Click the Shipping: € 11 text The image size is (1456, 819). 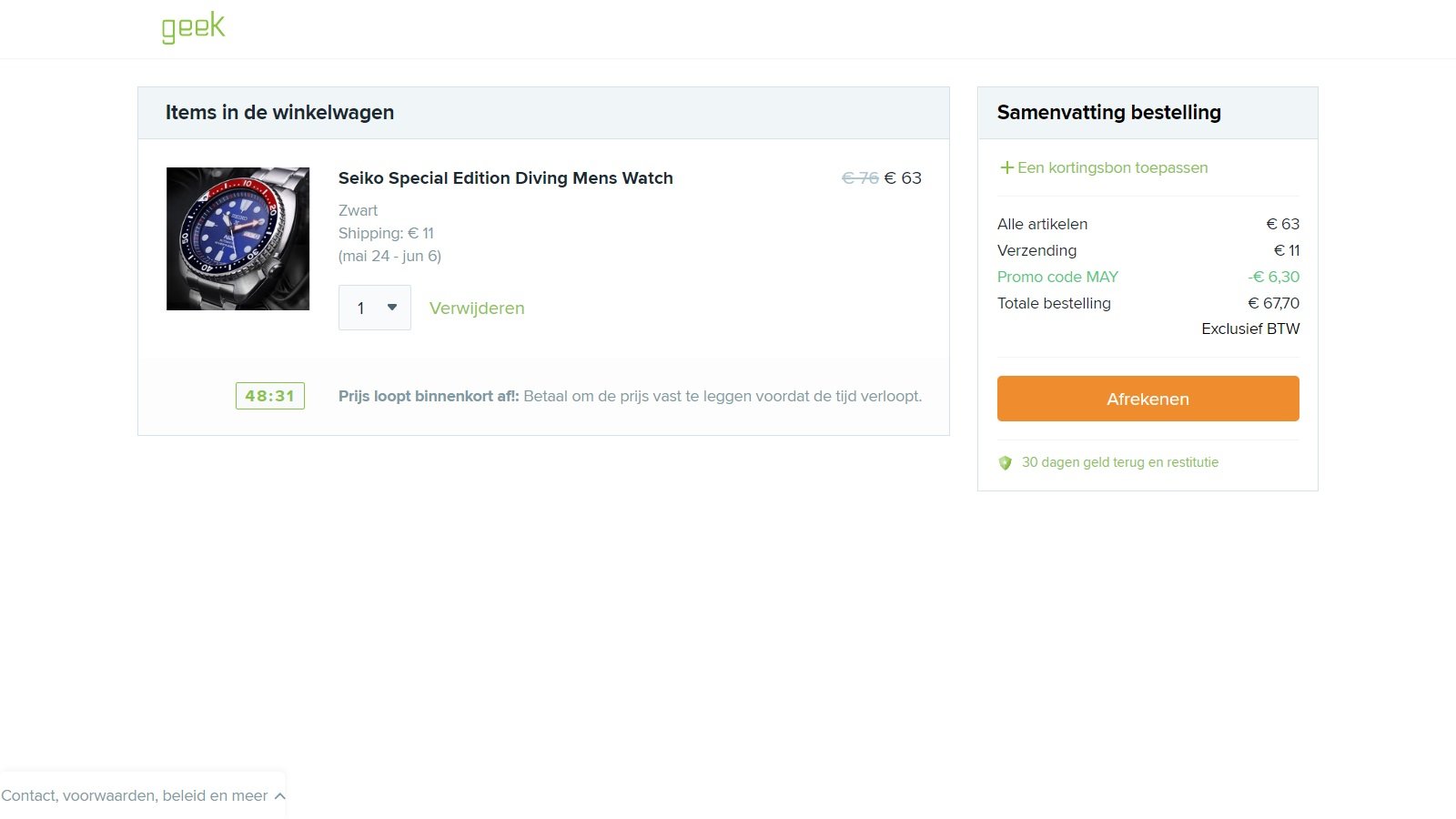[x=386, y=233]
